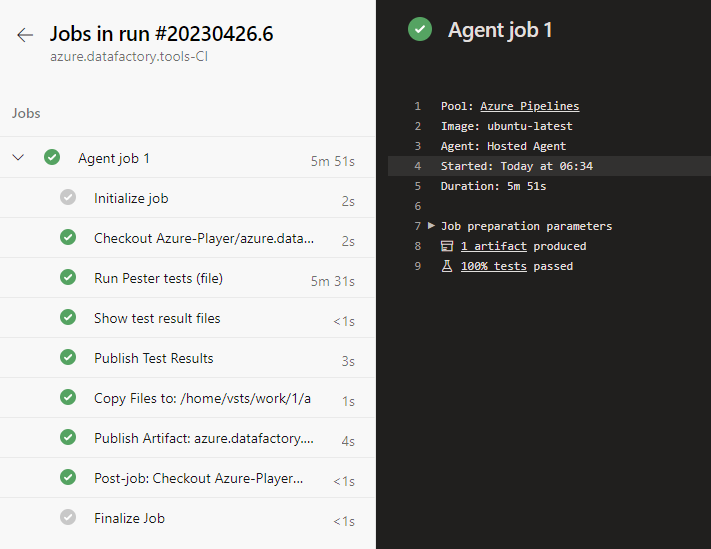Open Post-job: Checkout Azure-Player... step
Viewport: 711px width, 549px height.
coord(188,477)
